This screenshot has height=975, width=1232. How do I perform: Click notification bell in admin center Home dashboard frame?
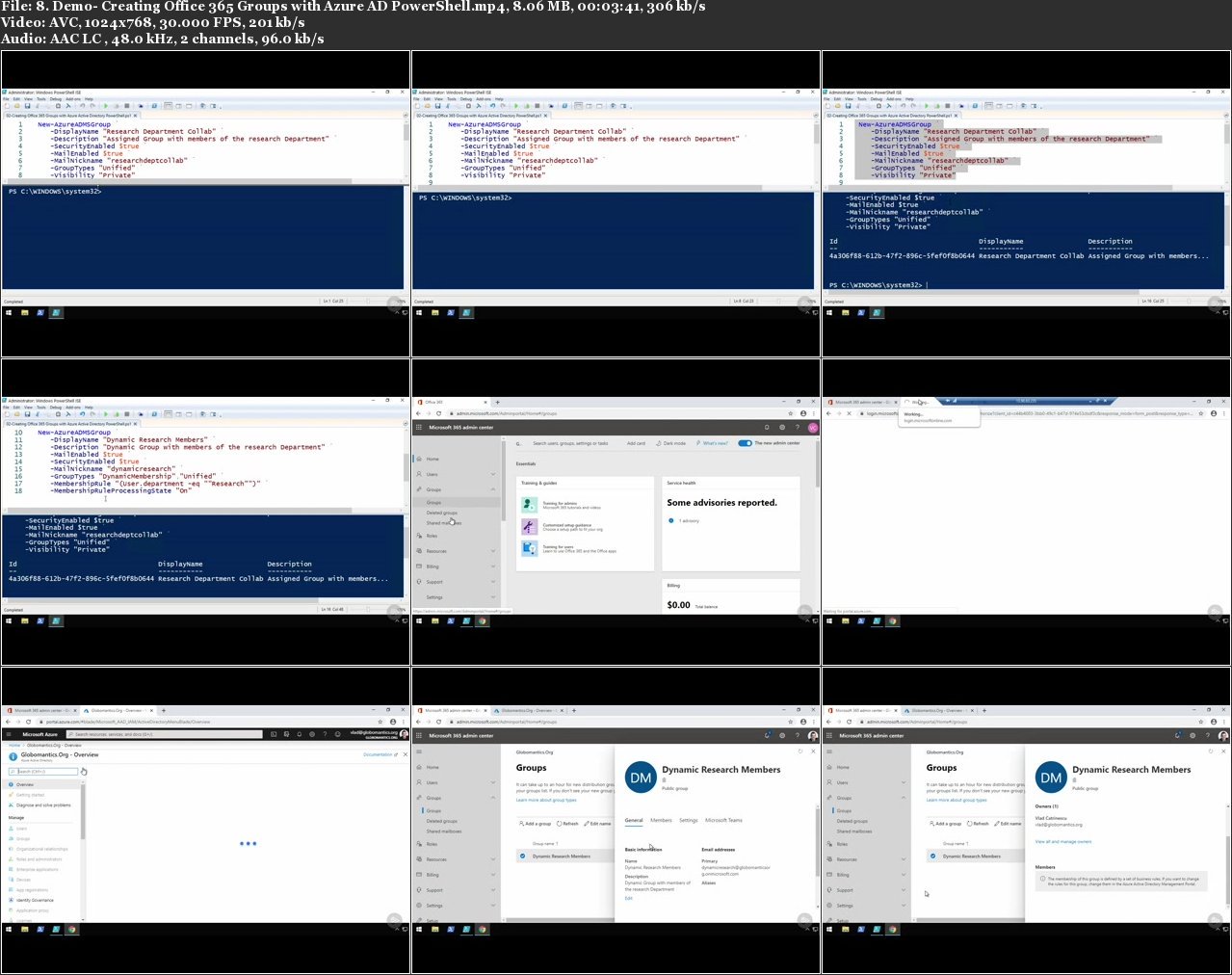[767, 427]
